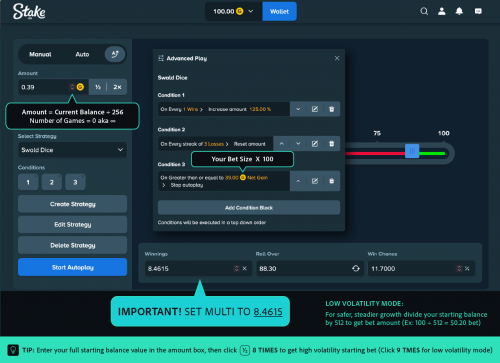
Task: Switch to Auto betting mode
Action: coord(82,54)
